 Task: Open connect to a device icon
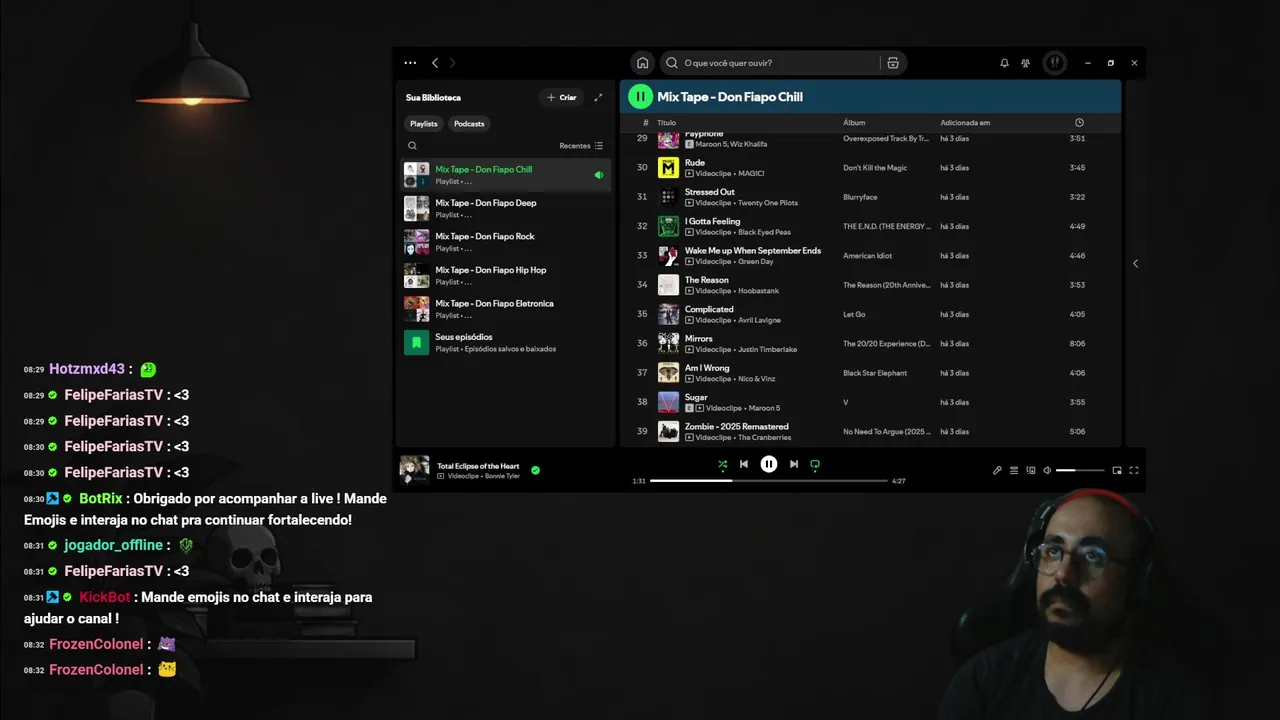pyautogui.click(x=1031, y=470)
